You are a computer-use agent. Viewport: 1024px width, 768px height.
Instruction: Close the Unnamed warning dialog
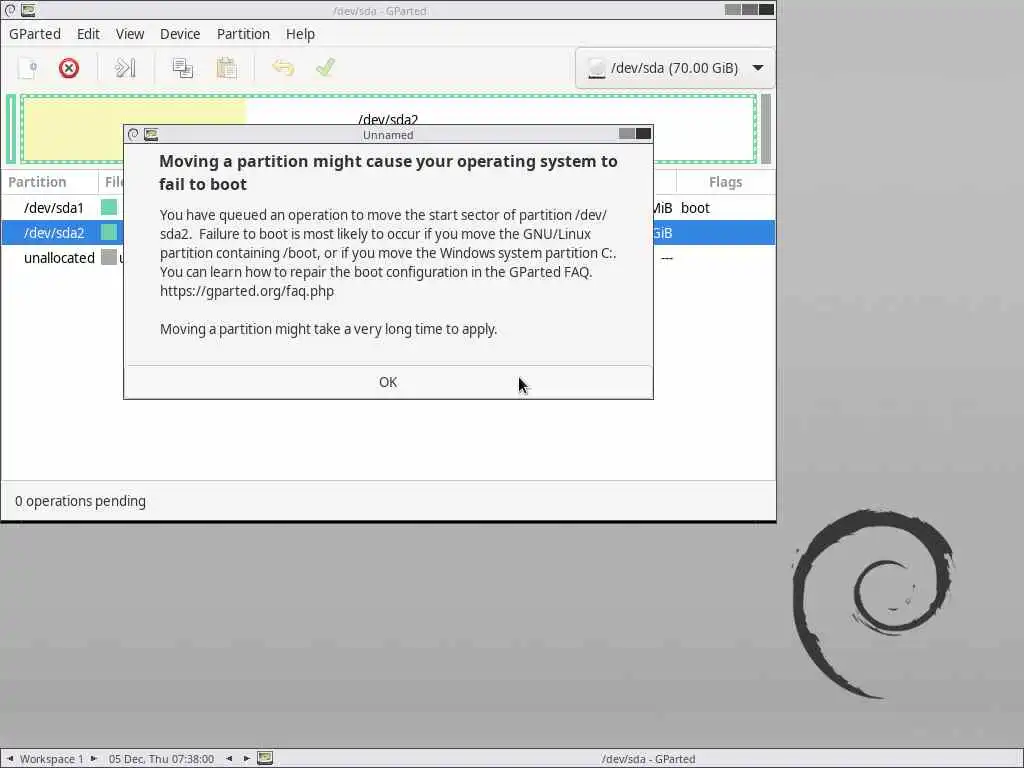643,134
